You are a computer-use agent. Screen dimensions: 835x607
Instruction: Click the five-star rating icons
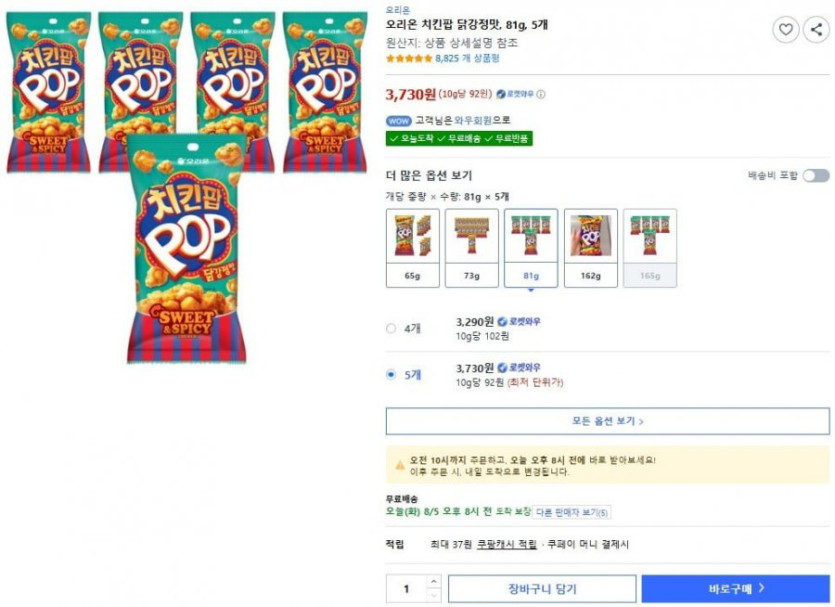pyautogui.click(x=409, y=58)
